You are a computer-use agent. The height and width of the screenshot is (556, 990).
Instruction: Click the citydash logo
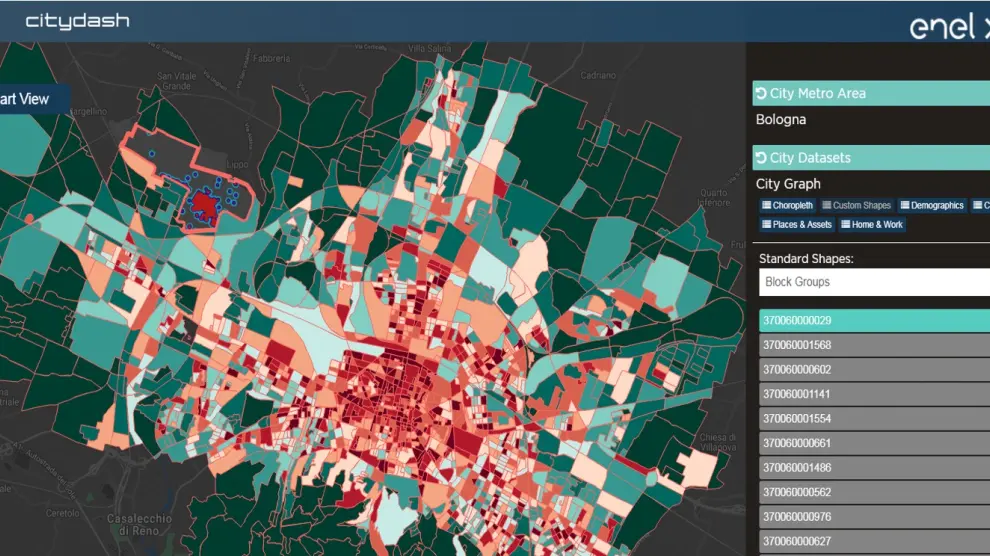tap(77, 21)
